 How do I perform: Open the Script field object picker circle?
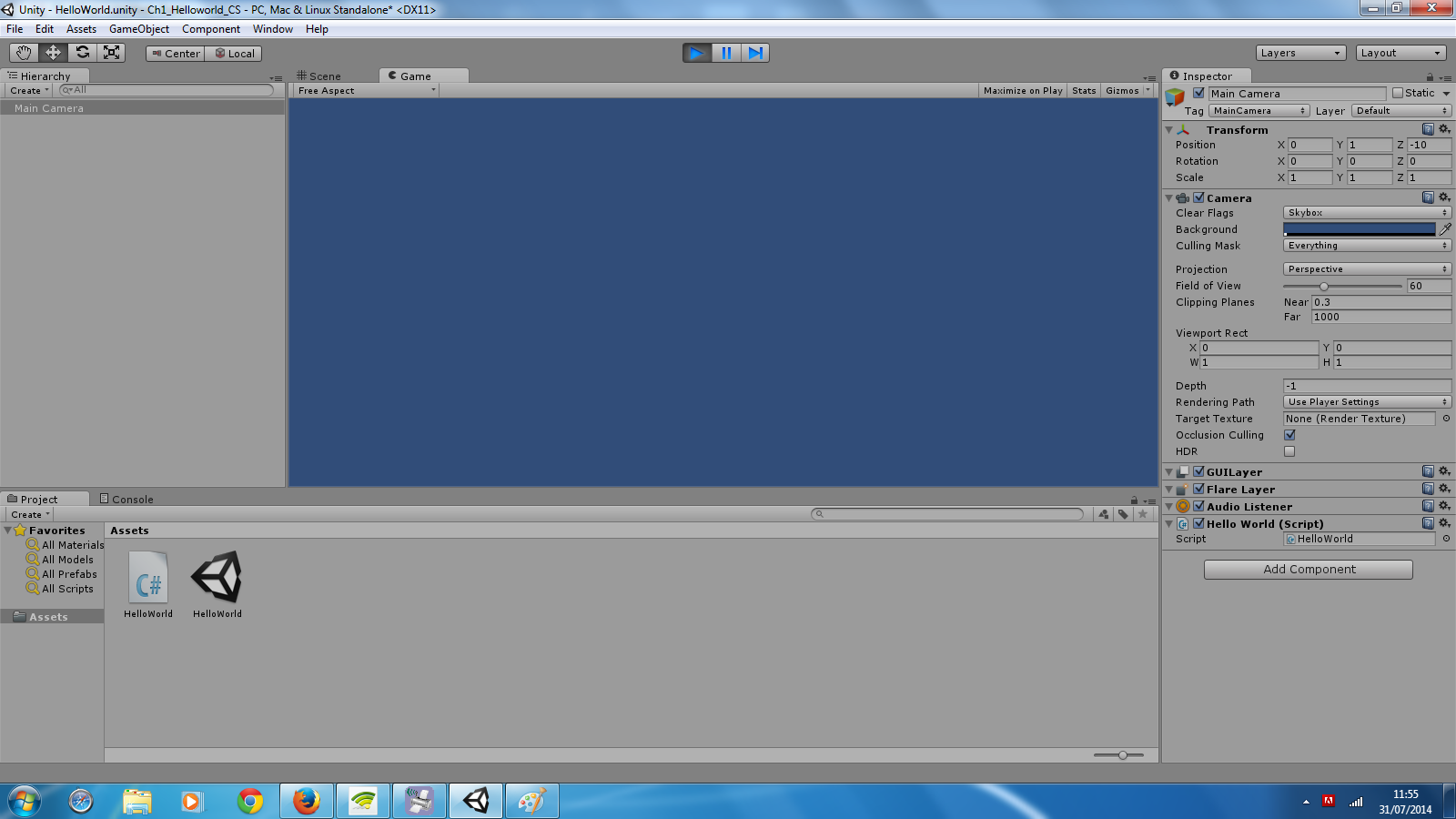pos(1446,539)
